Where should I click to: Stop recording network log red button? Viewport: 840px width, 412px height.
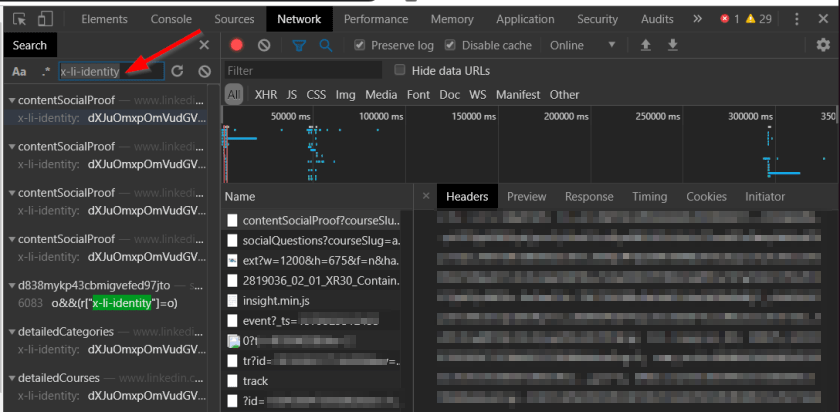237,45
